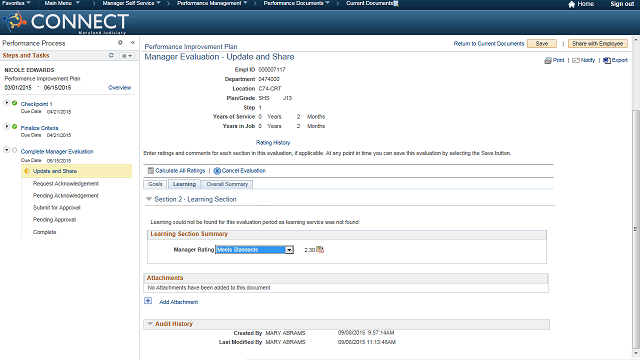Refresh the Steps and Tasks list
The height and width of the screenshot is (360, 640).
pyautogui.click(x=111, y=55)
